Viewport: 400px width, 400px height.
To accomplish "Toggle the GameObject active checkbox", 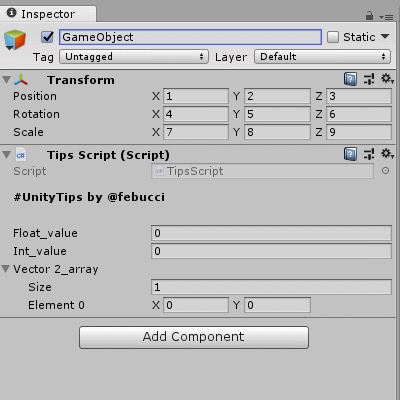I will click(47, 37).
